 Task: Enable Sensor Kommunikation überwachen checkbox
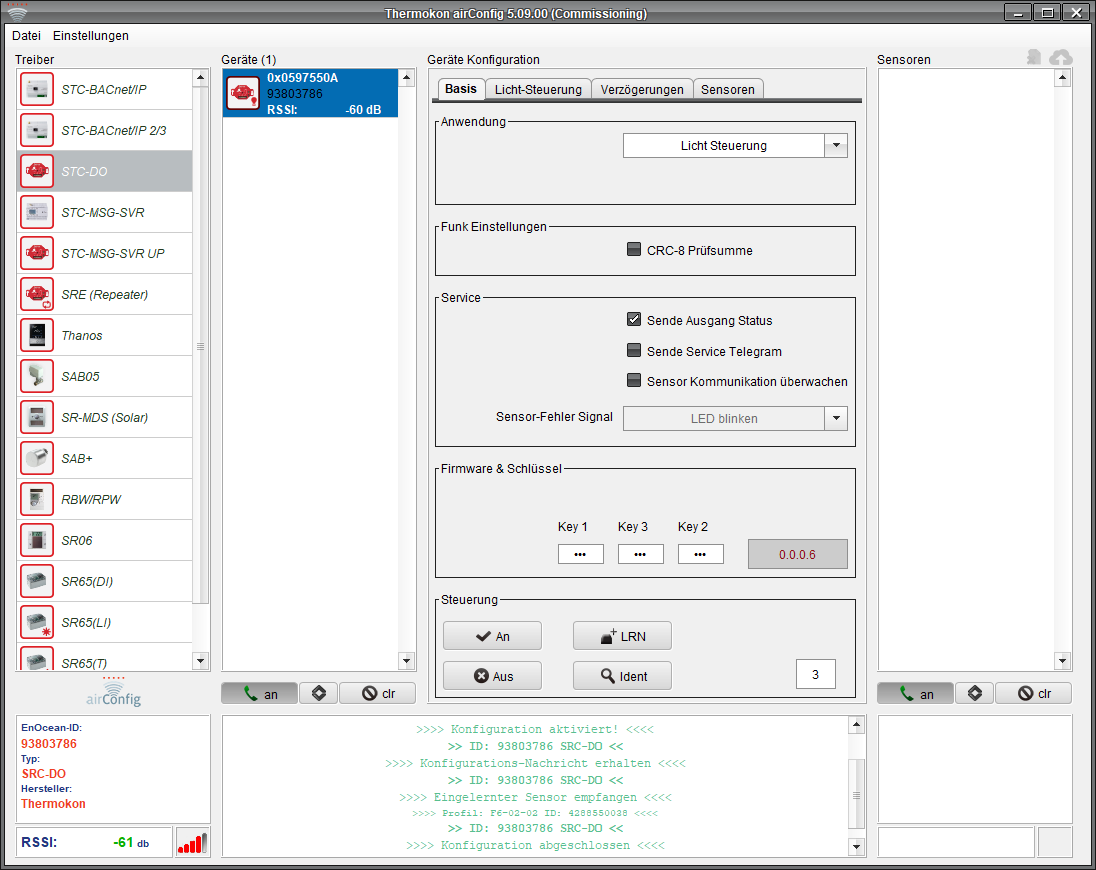[x=634, y=381]
